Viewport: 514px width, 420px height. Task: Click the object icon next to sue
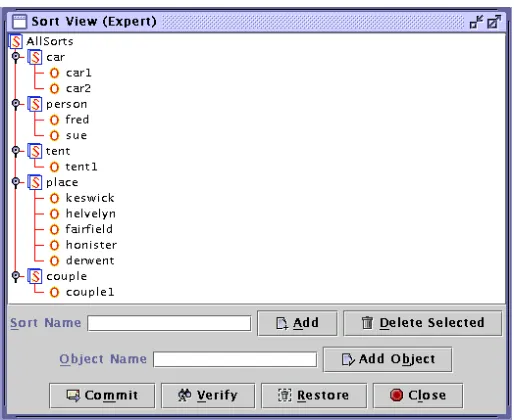coord(54,135)
